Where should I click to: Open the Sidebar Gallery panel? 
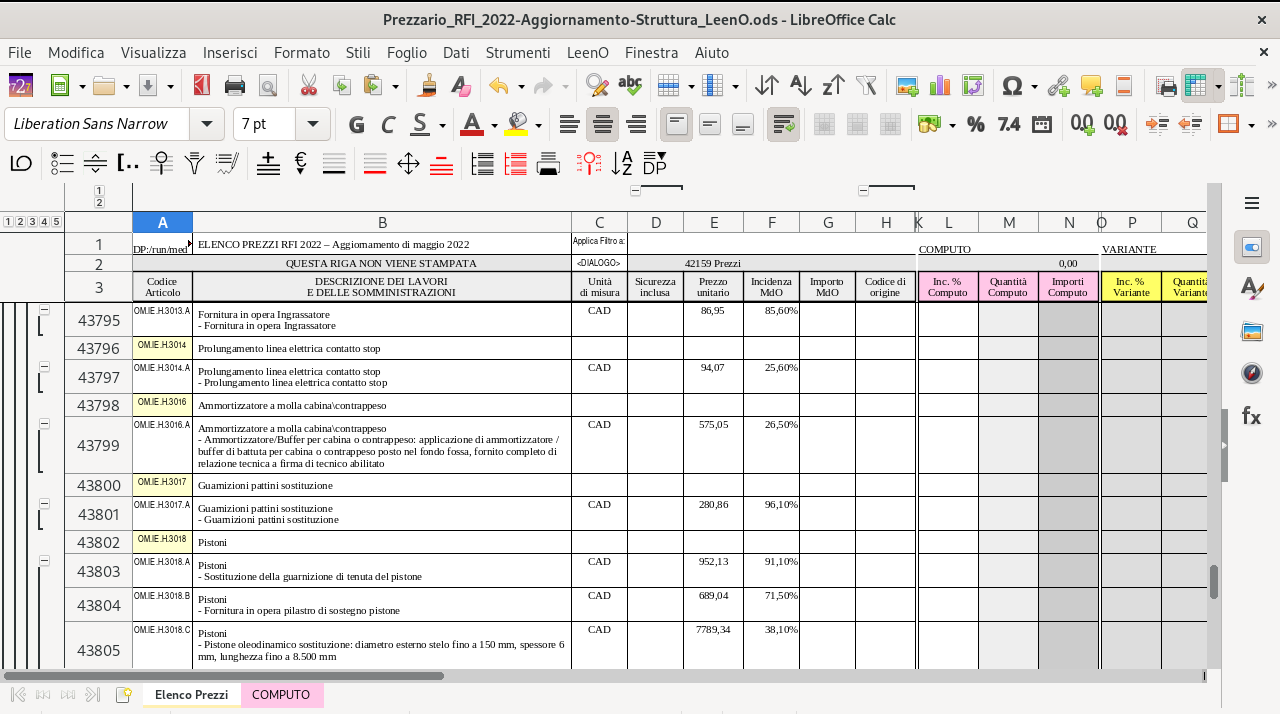(1252, 331)
